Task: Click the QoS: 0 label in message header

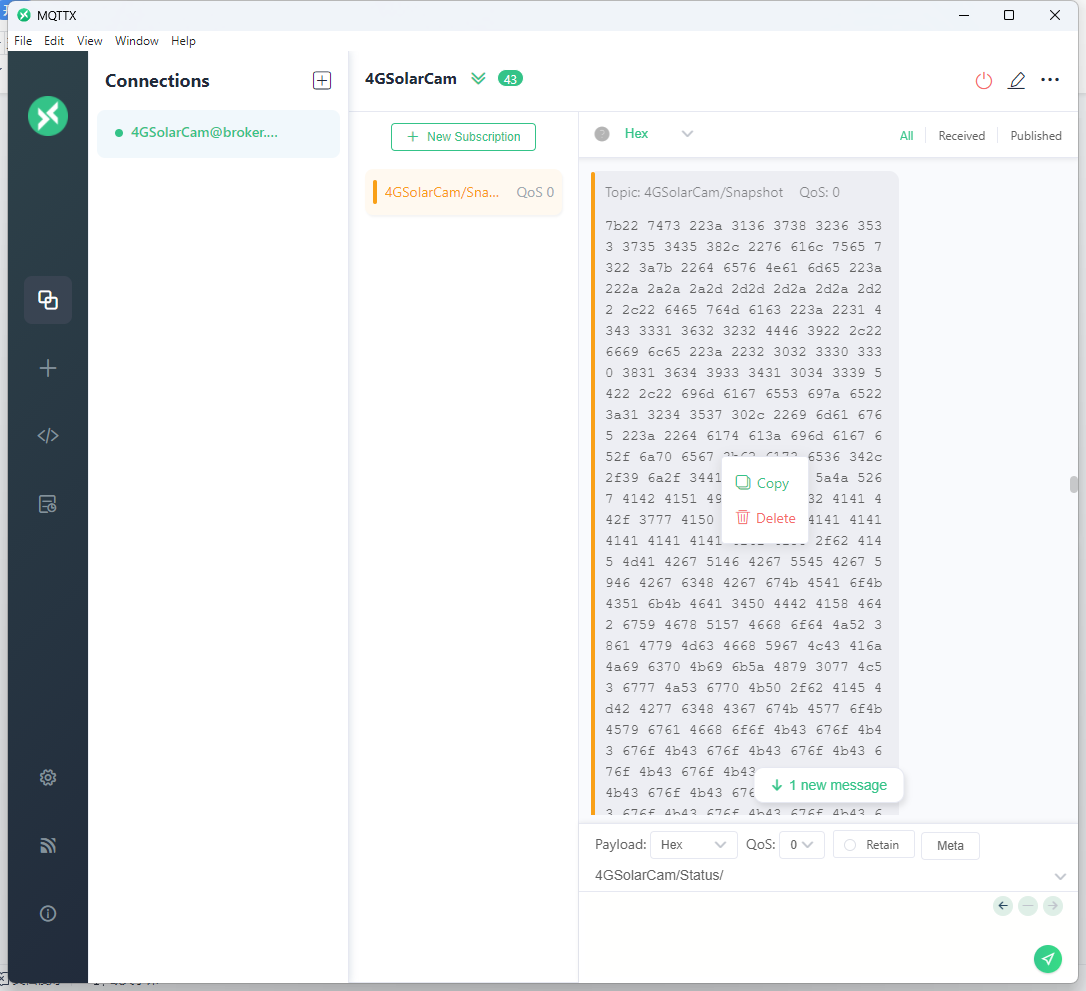Action: pyautogui.click(x=819, y=193)
